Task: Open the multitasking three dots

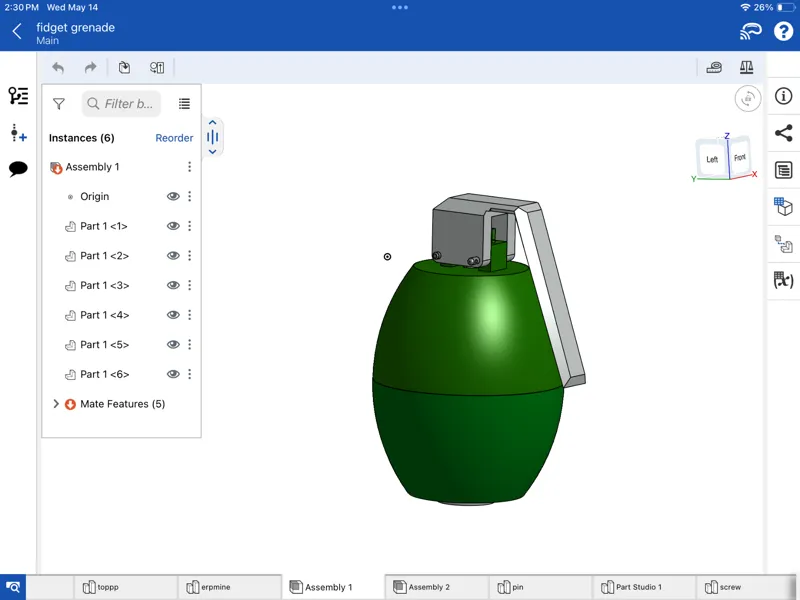Action: click(x=399, y=7)
